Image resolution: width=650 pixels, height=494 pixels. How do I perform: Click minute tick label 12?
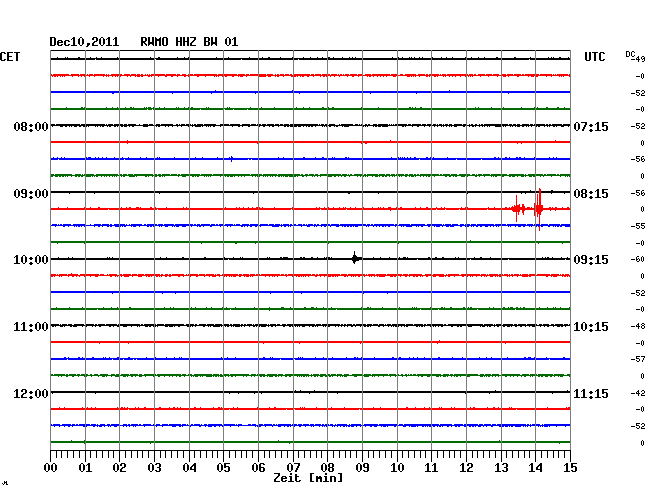[x=466, y=468]
